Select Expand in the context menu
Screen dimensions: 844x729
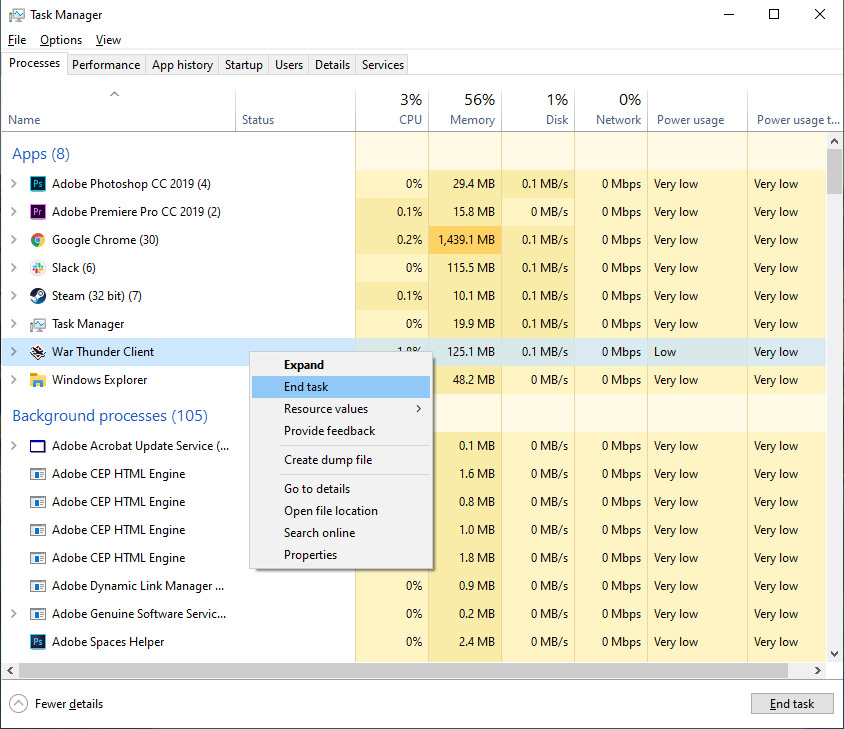point(341,364)
